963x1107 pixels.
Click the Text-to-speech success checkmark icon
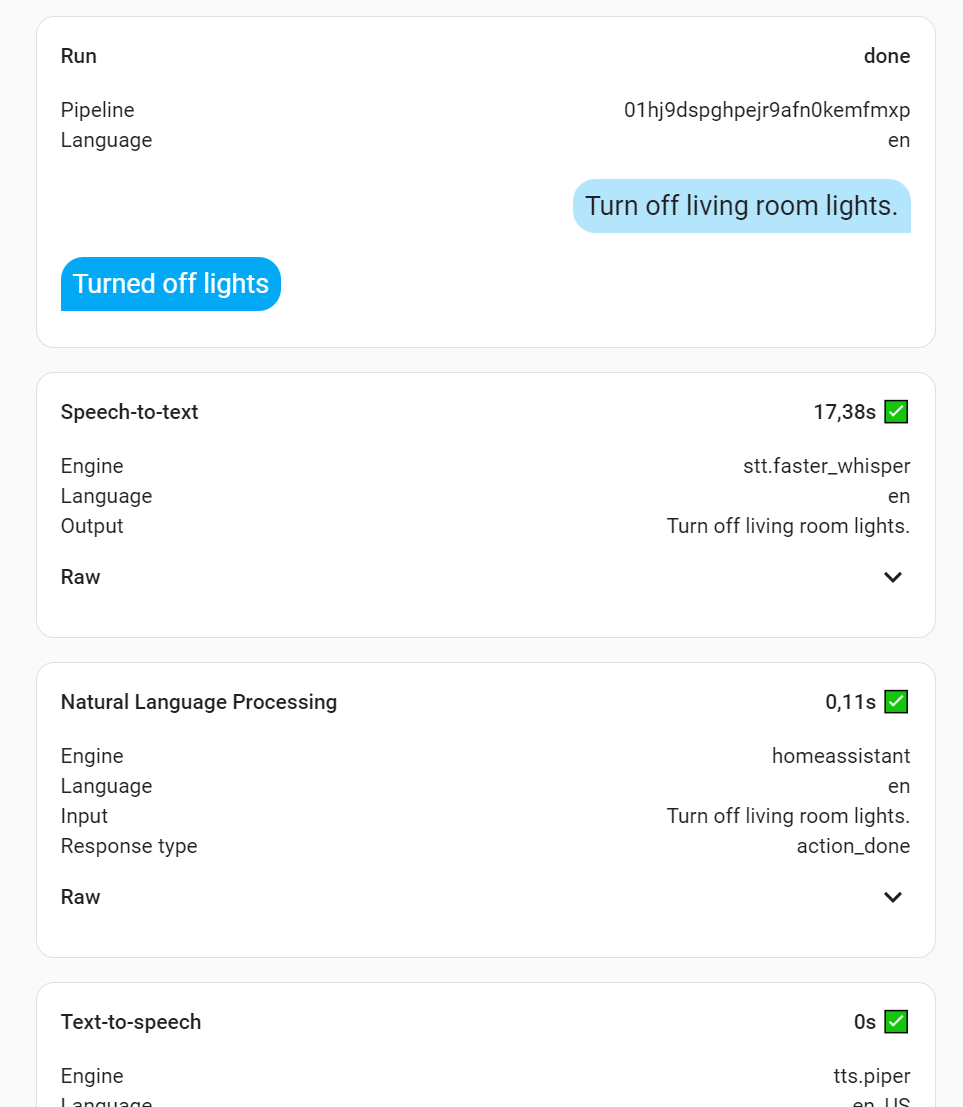896,1021
